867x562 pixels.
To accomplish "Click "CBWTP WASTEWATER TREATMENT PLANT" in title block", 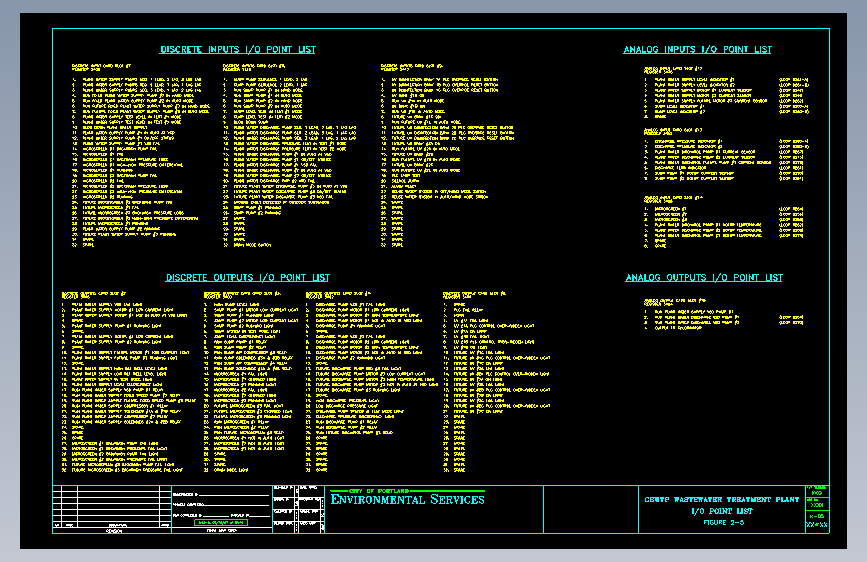I will pyautogui.click(x=722, y=499).
